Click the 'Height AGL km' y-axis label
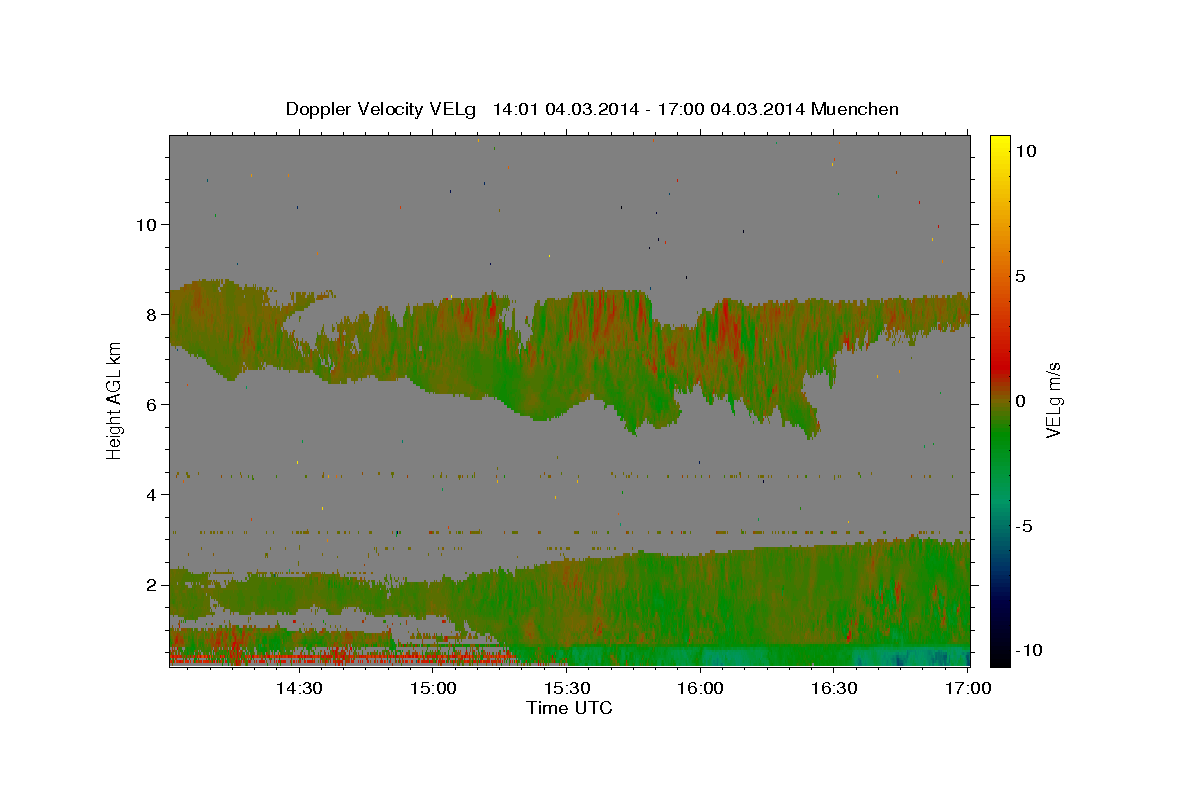This screenshot has width=1200, height=800. 114,399
